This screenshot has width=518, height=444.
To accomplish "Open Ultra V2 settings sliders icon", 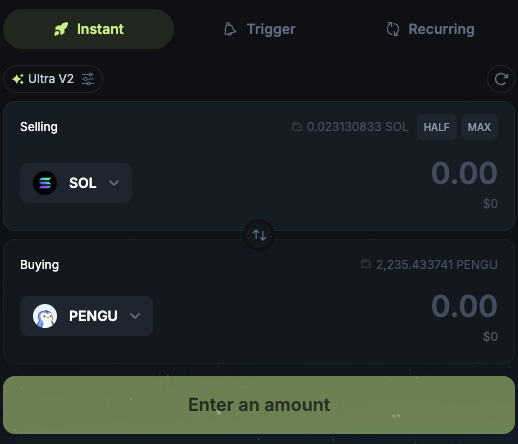I will [88, 79].
